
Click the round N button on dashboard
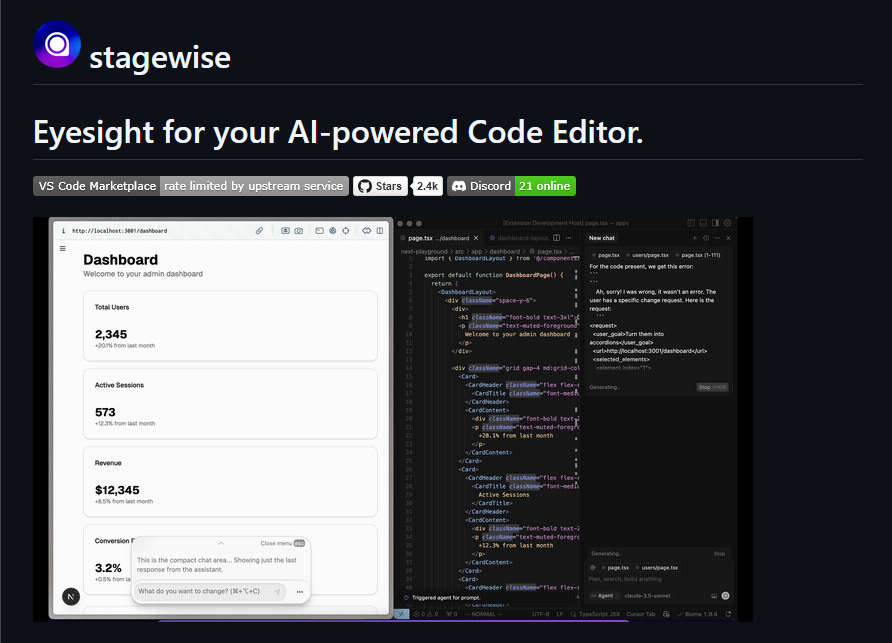coord(71,596)
